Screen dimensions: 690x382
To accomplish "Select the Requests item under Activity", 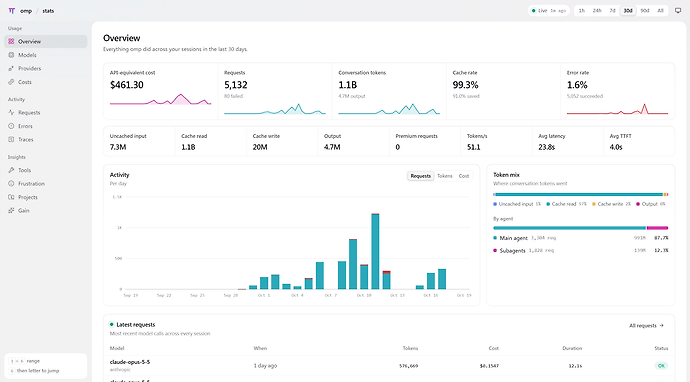I will (46, 113).
